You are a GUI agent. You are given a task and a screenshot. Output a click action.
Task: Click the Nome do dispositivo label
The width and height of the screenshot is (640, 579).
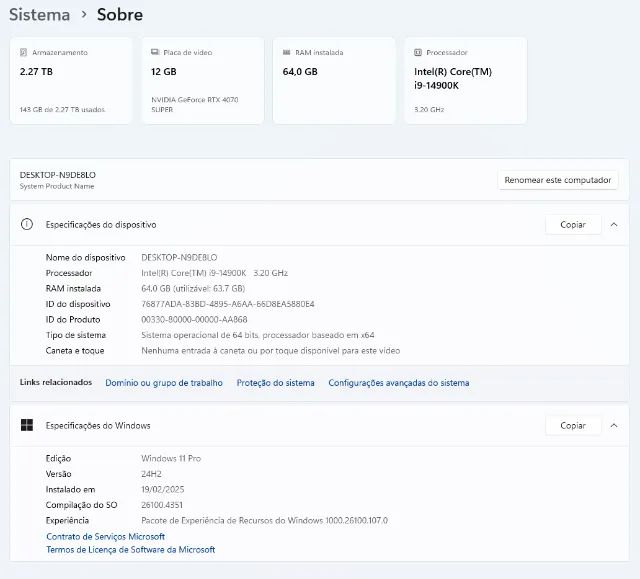85,257
